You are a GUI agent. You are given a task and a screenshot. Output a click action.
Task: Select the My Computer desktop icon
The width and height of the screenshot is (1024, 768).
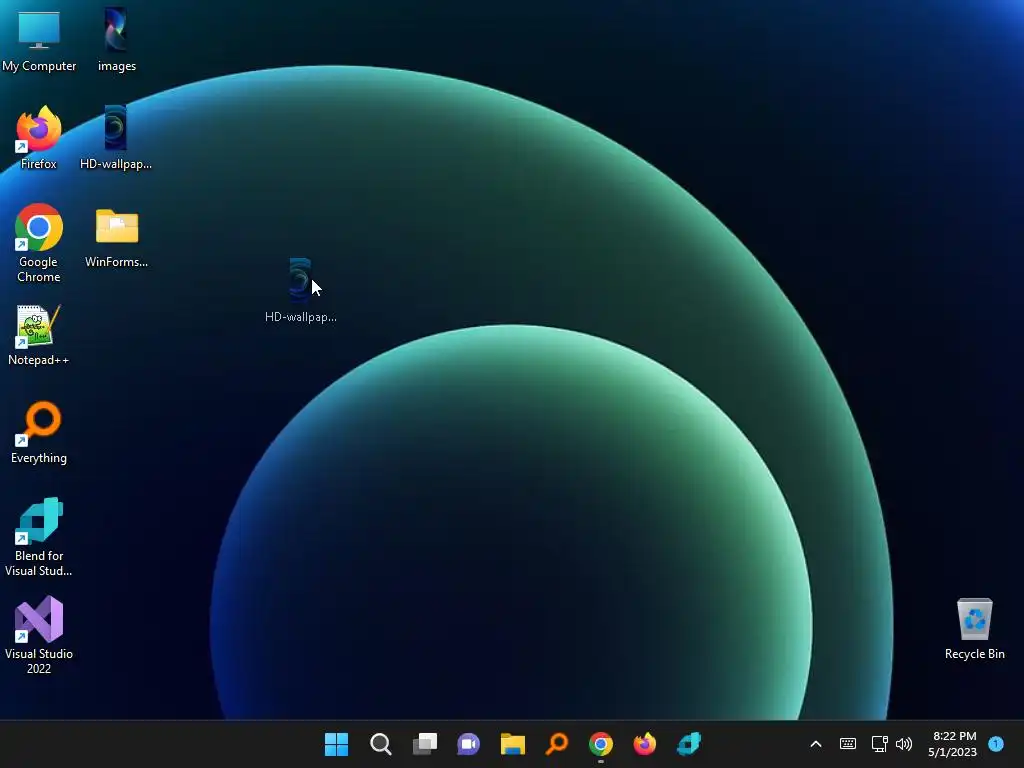pyautogui.click(x=39, y=40)
